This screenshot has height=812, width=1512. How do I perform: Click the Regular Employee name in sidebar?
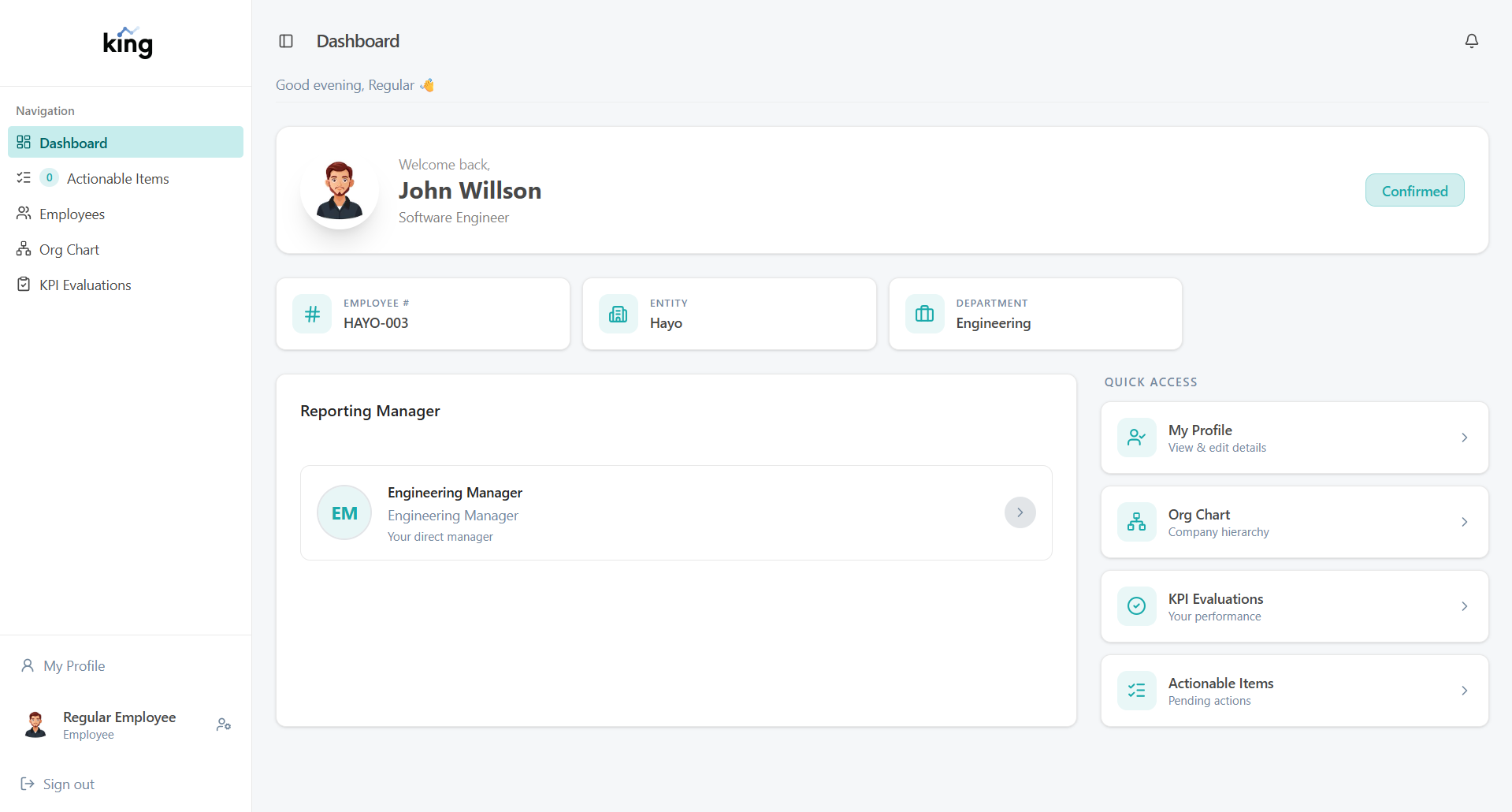click(x=119, y=717)
